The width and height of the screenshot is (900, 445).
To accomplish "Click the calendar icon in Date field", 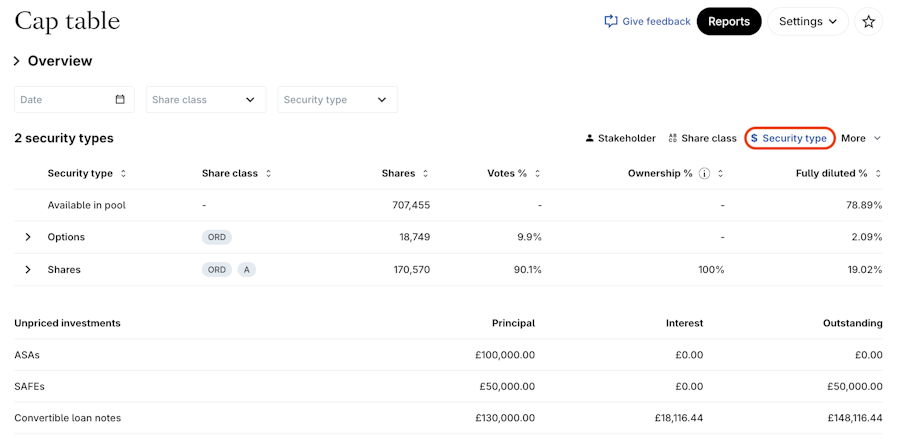I will (120, 100).
